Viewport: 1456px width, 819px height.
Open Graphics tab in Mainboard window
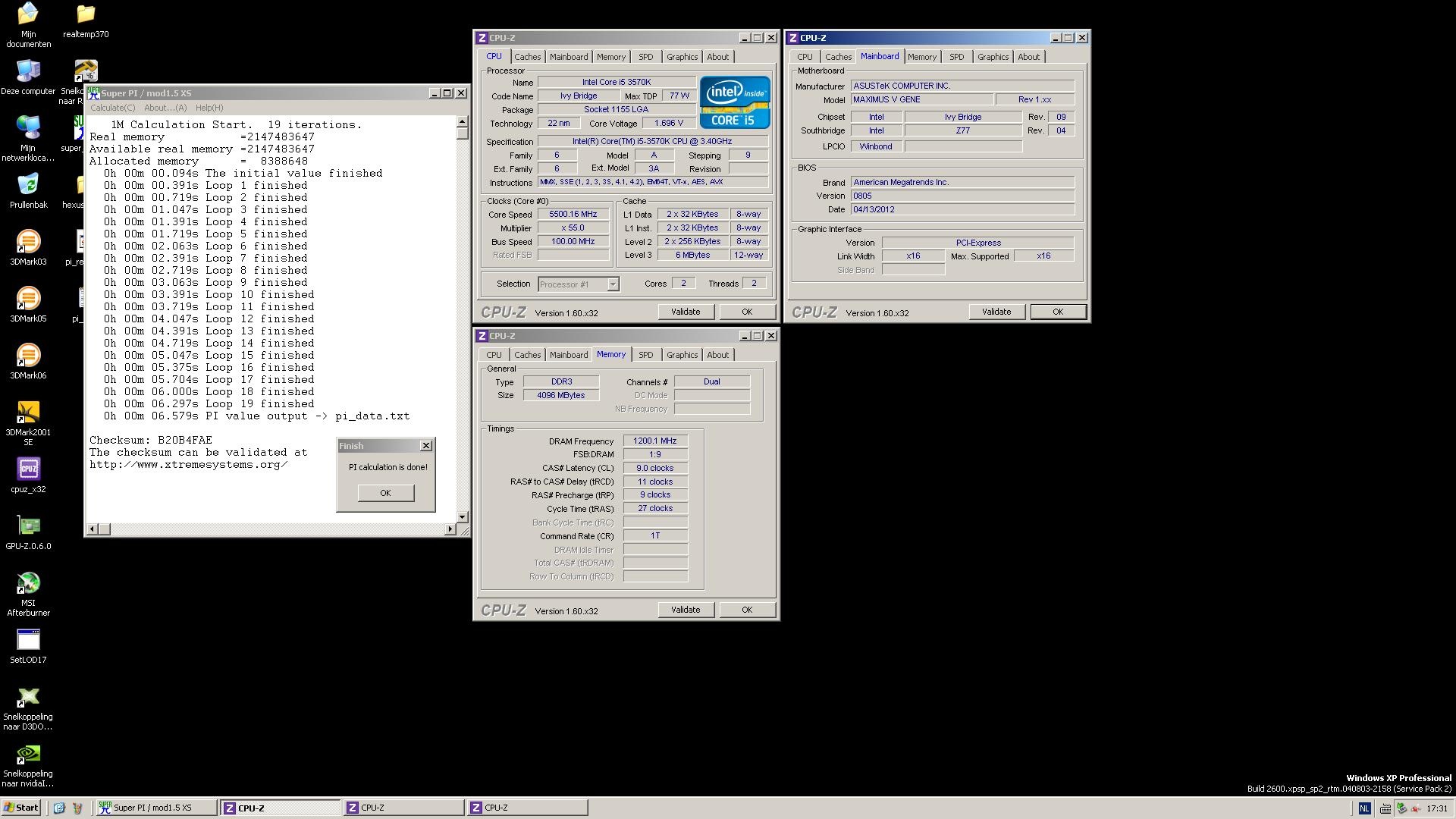pos(993,57)
